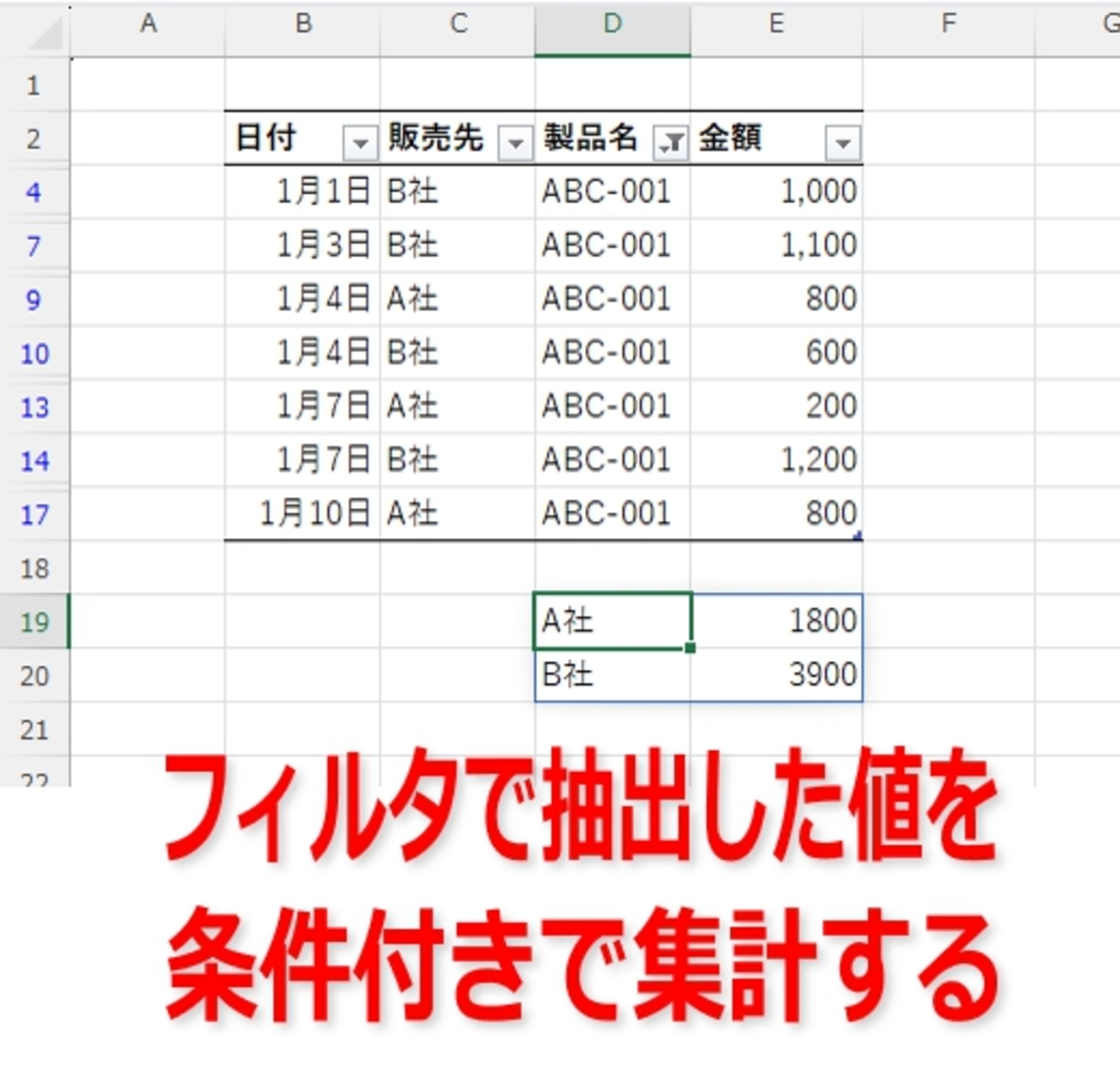Select the row 9 amount cell 800
This screenshot has width=1120, height=1067.
coord(776,299)
